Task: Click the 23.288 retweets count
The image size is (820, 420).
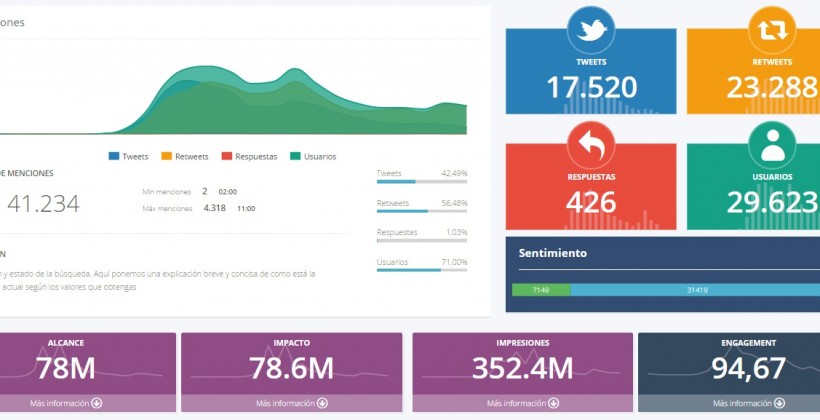Action: pos(772,87)
